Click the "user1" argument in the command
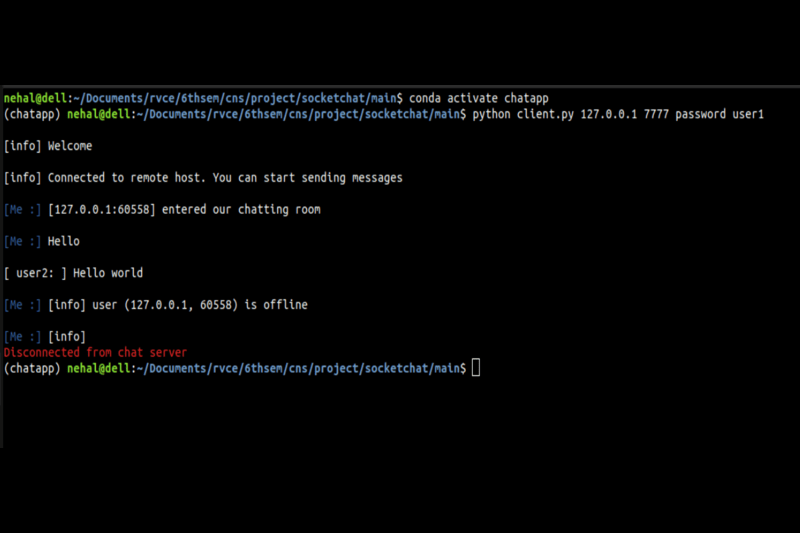800x533 pixels. pos(748,114)
